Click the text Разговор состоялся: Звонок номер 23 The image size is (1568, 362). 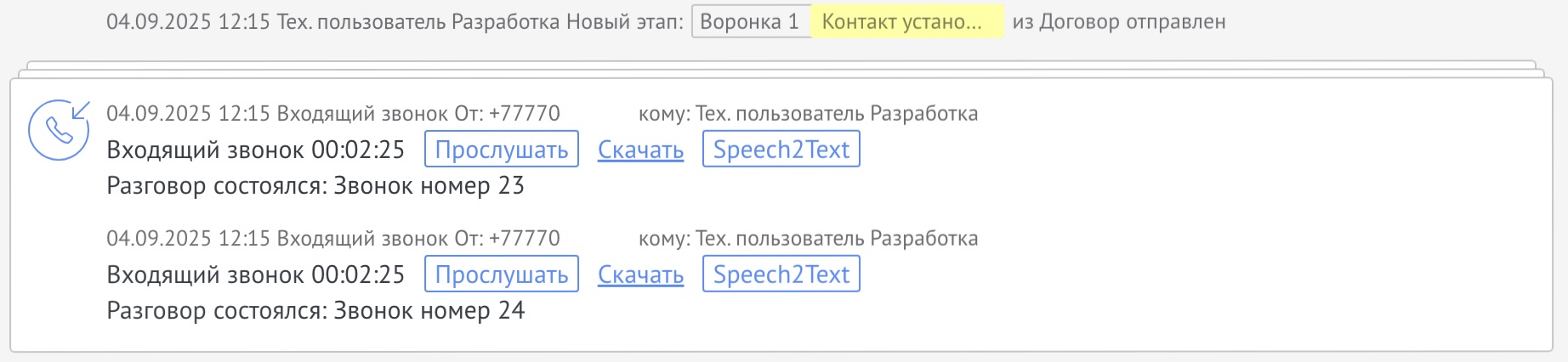tap(315, 185)
